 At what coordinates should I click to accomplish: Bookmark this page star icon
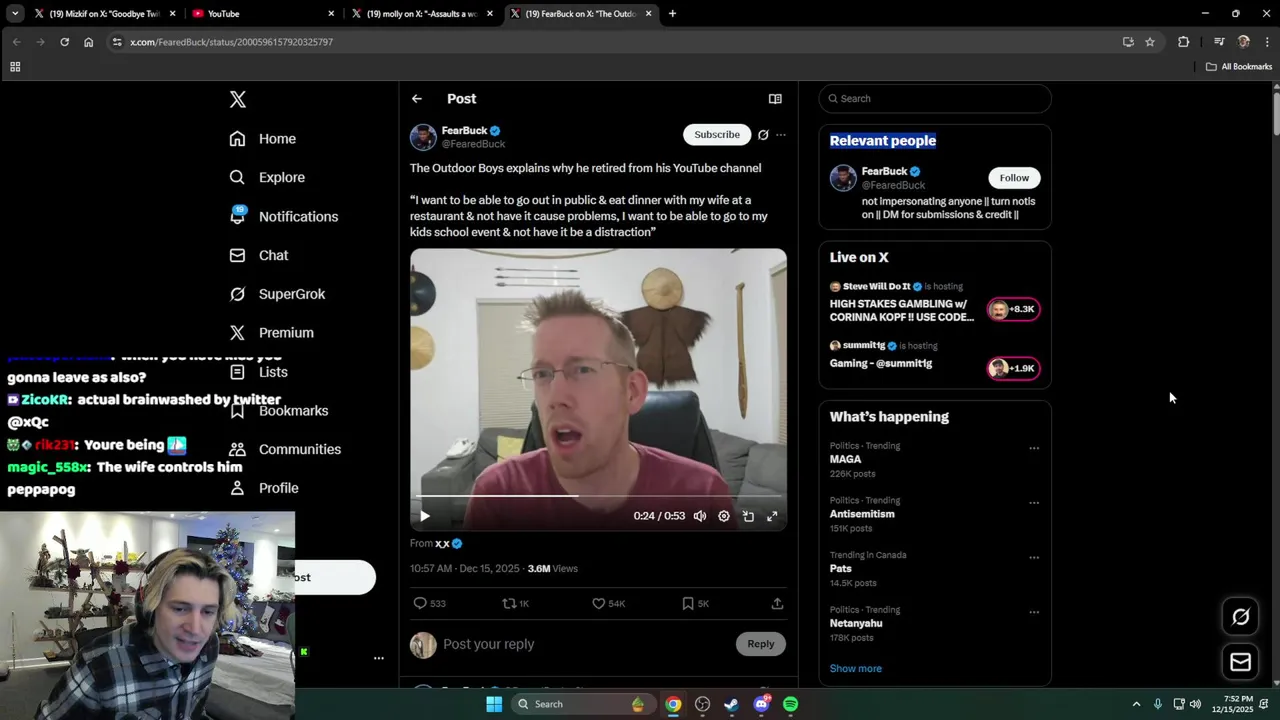point(1150,42)
